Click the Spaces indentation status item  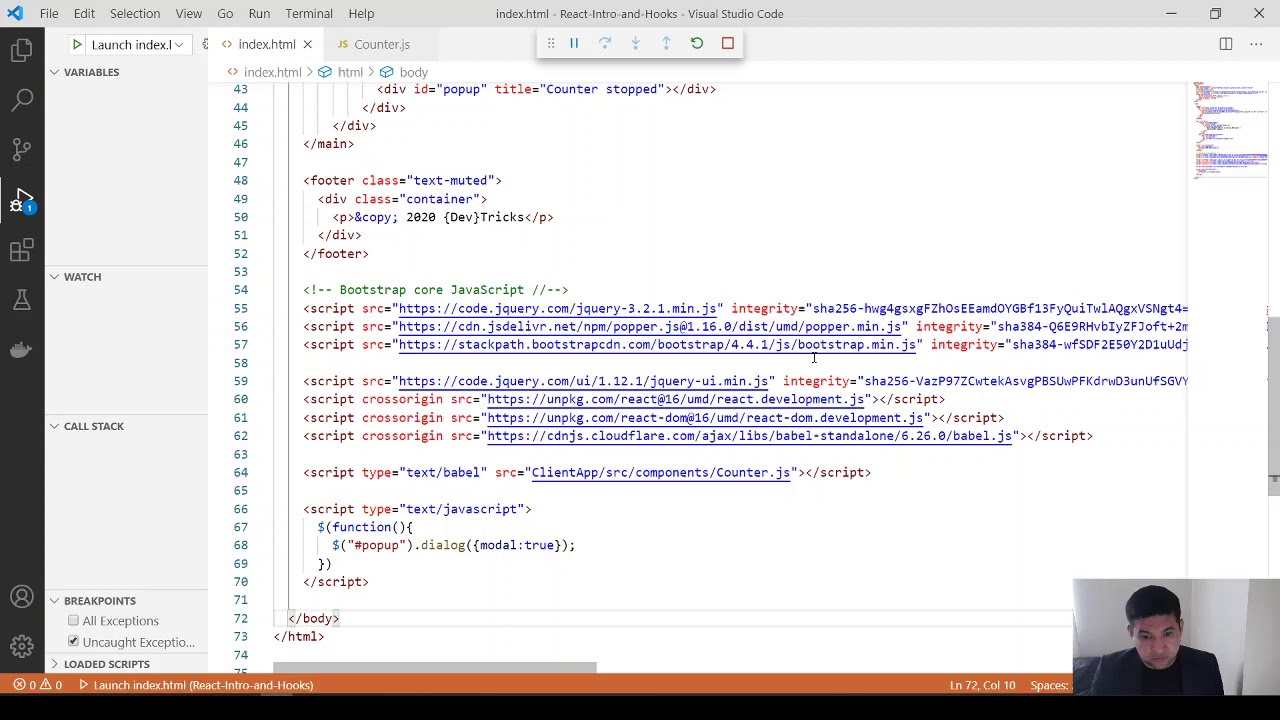[x=1050, y=685]
